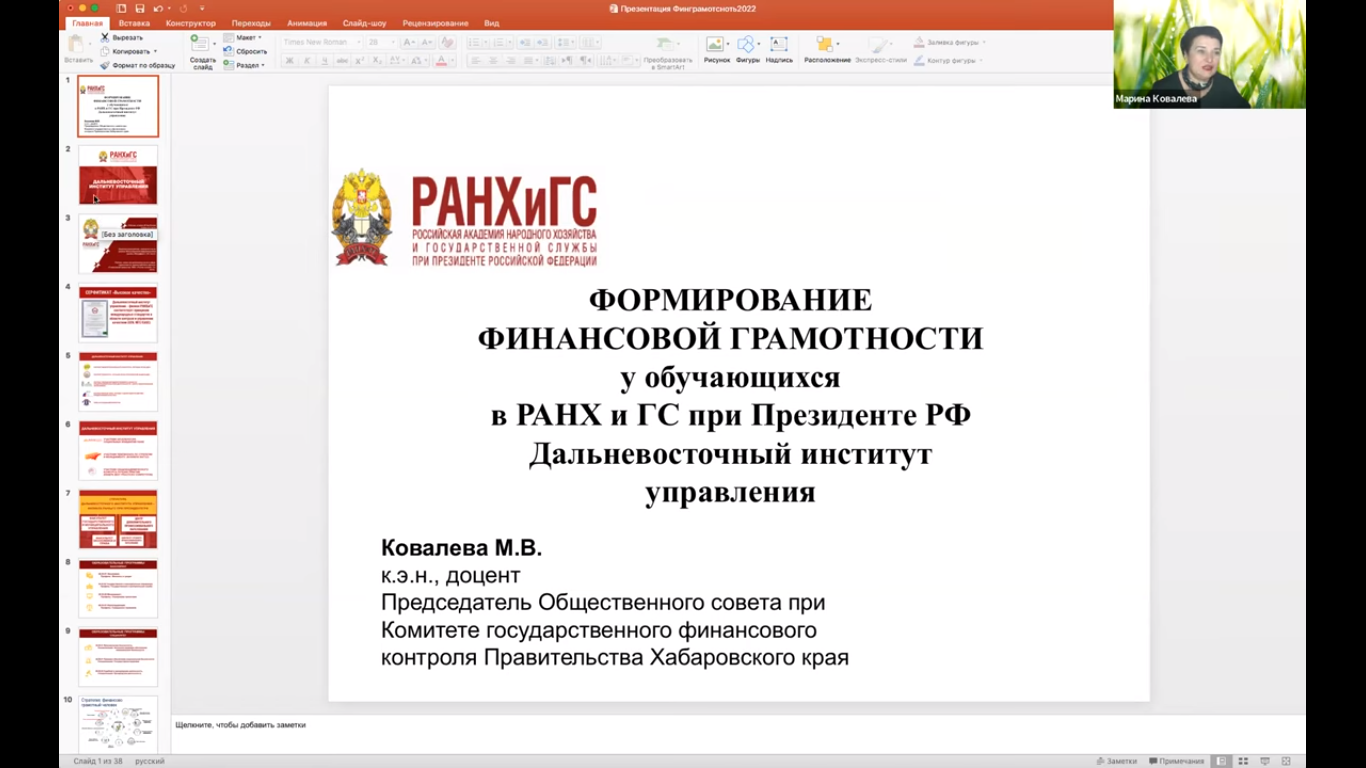Click Формат по образцу format painter
The image size is (1366, 768).
tap(138, 65)
